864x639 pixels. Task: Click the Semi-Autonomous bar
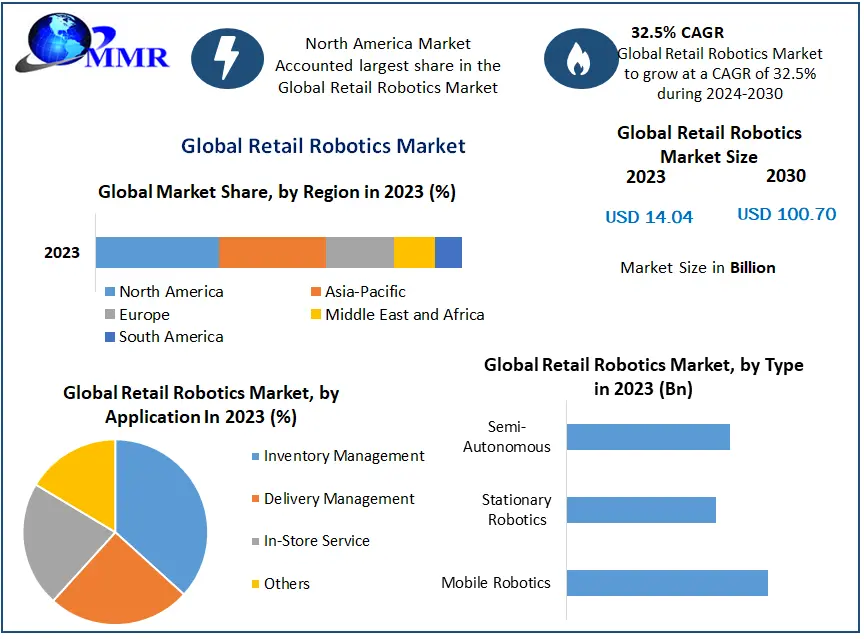[648, 437]
